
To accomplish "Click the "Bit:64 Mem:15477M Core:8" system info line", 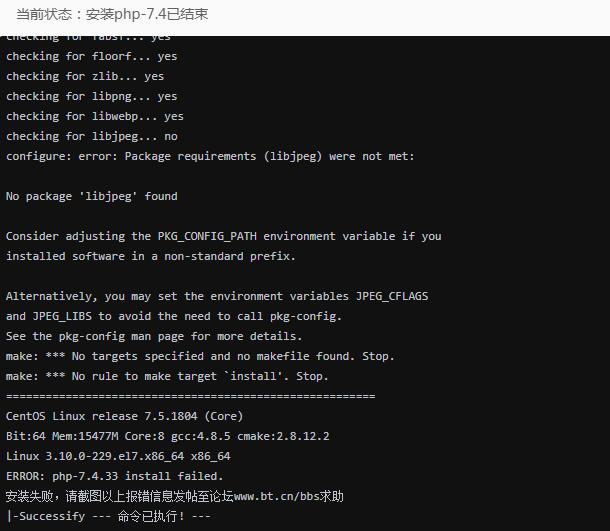I will [167, 436].
